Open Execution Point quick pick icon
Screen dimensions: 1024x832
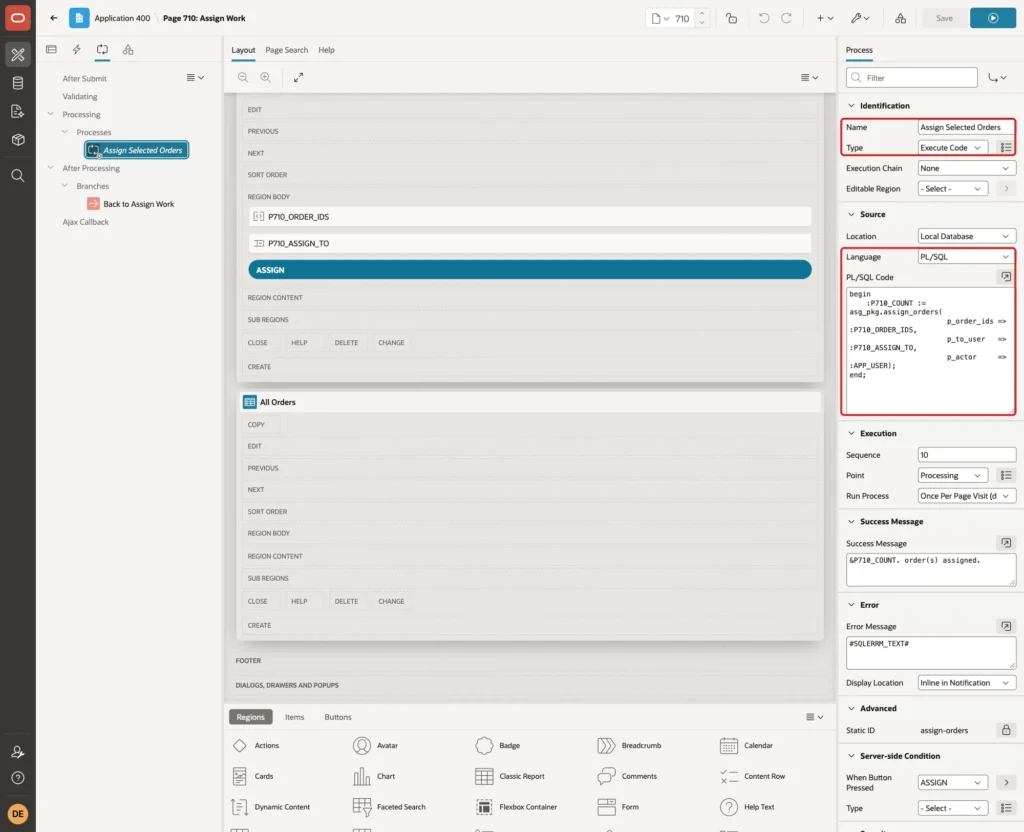(1006, 475)
